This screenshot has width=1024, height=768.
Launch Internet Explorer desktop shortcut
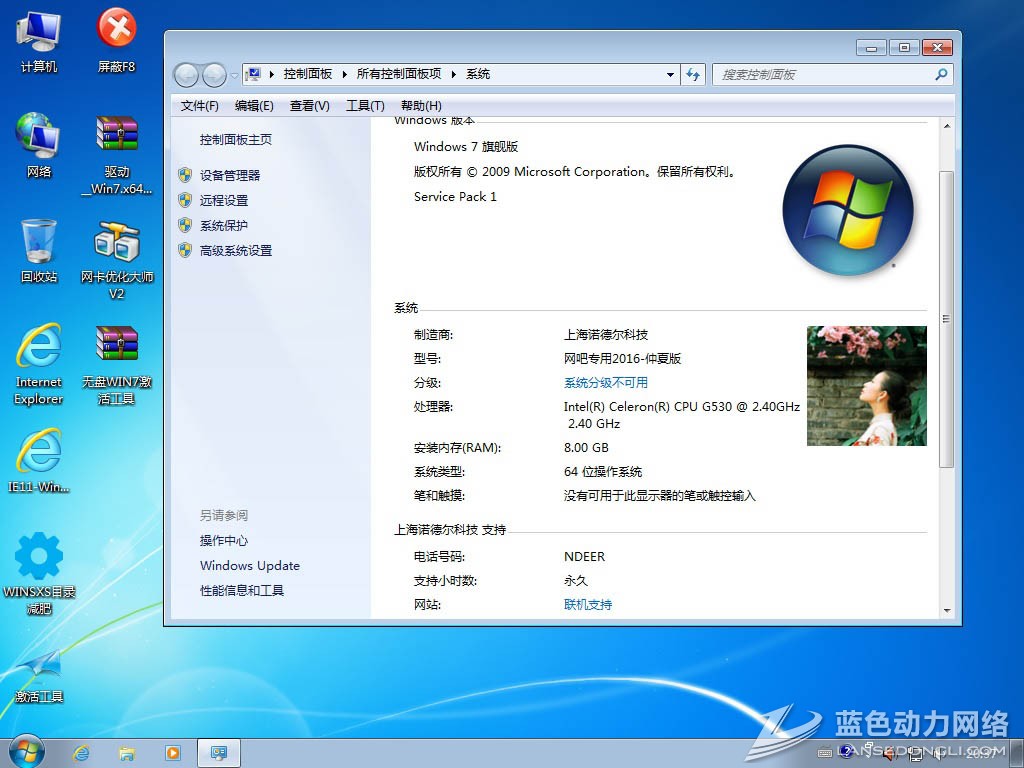38,361
